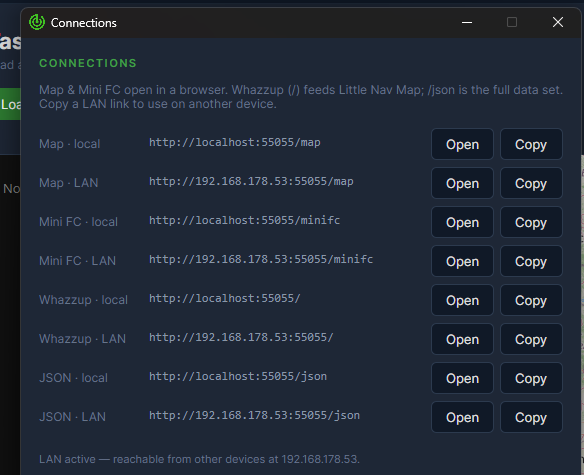Click the 'Whazzup · LAN' row label

pyautogui.click(x=82, y=339)
